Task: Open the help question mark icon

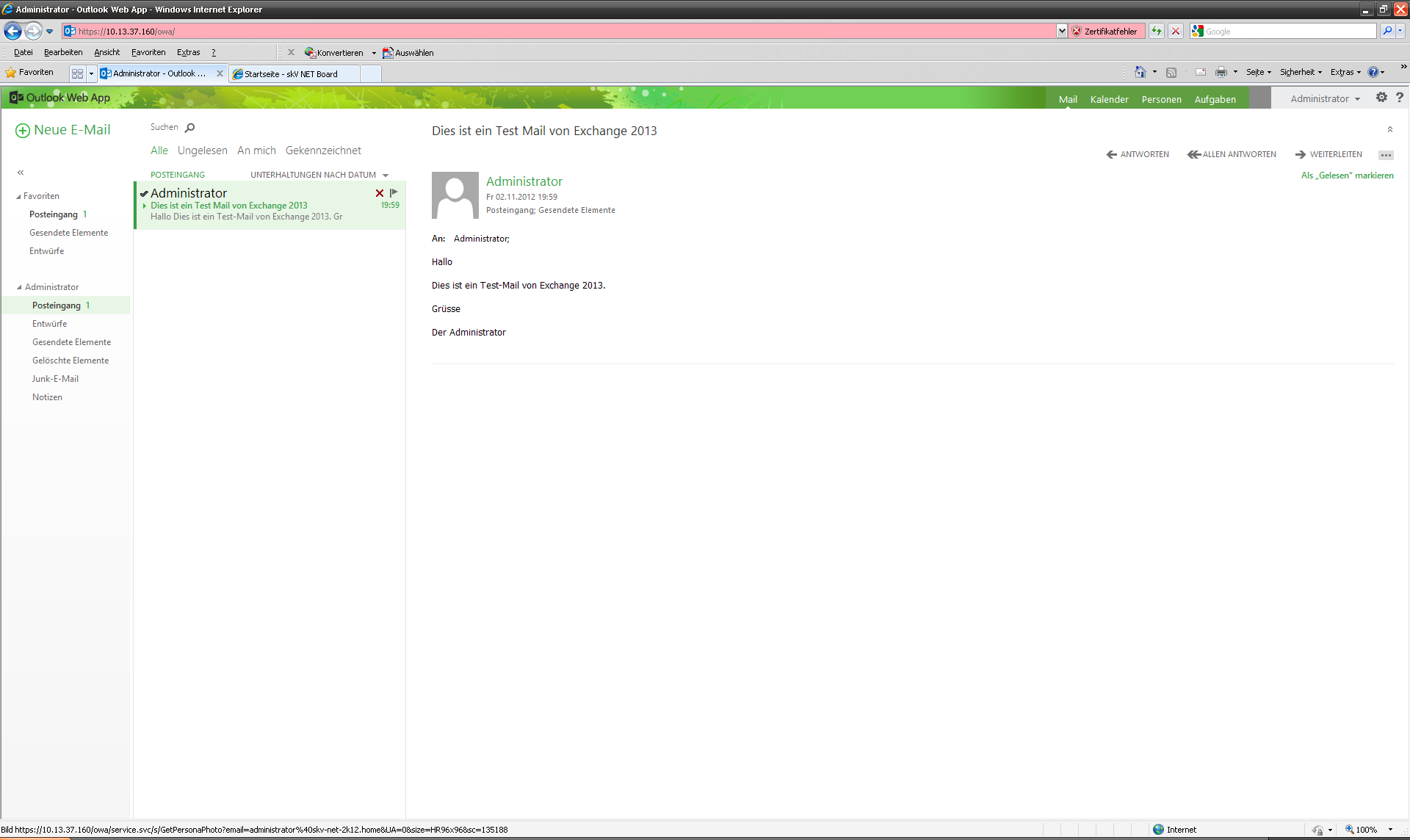Action: tap(1400, 98)
